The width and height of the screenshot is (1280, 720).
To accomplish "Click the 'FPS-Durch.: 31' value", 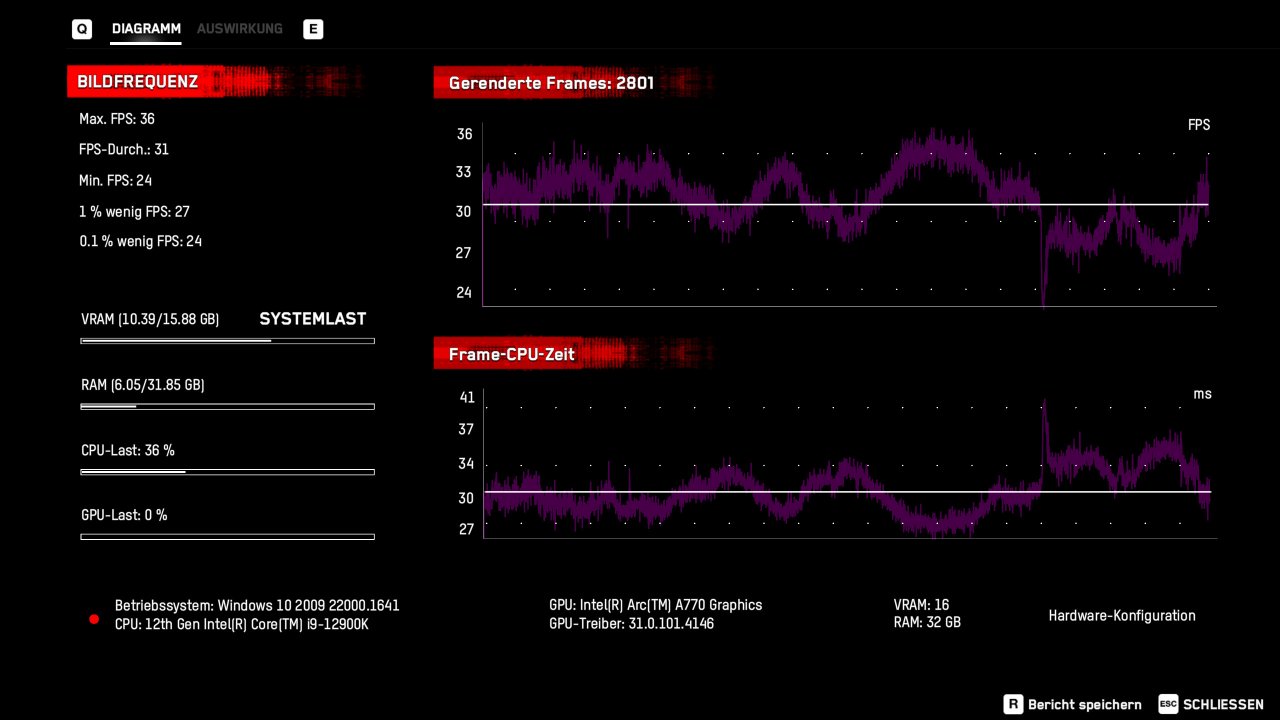I will [x=124, y=150].
